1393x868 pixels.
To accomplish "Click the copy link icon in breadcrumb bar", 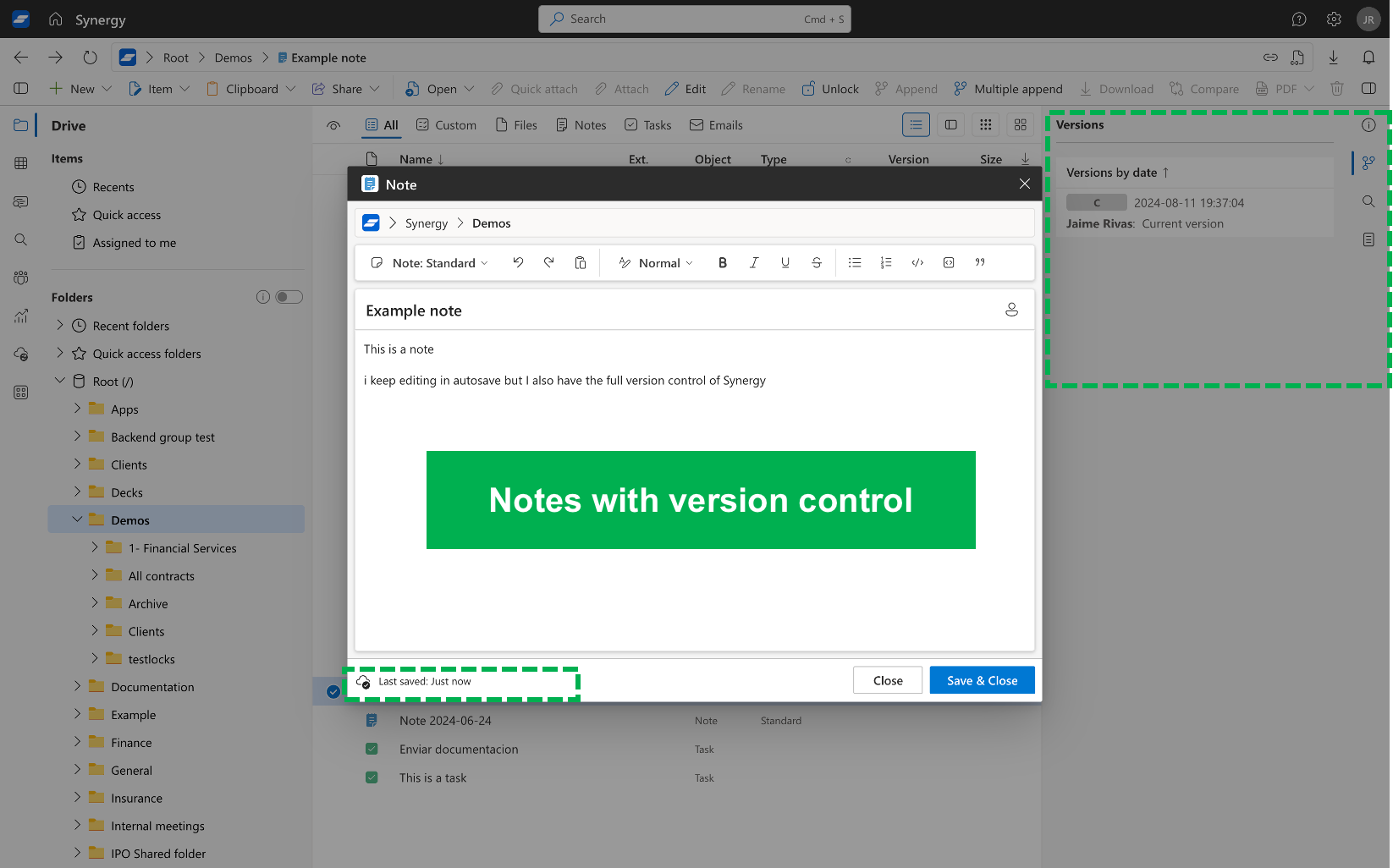I will coord(1270,58).
